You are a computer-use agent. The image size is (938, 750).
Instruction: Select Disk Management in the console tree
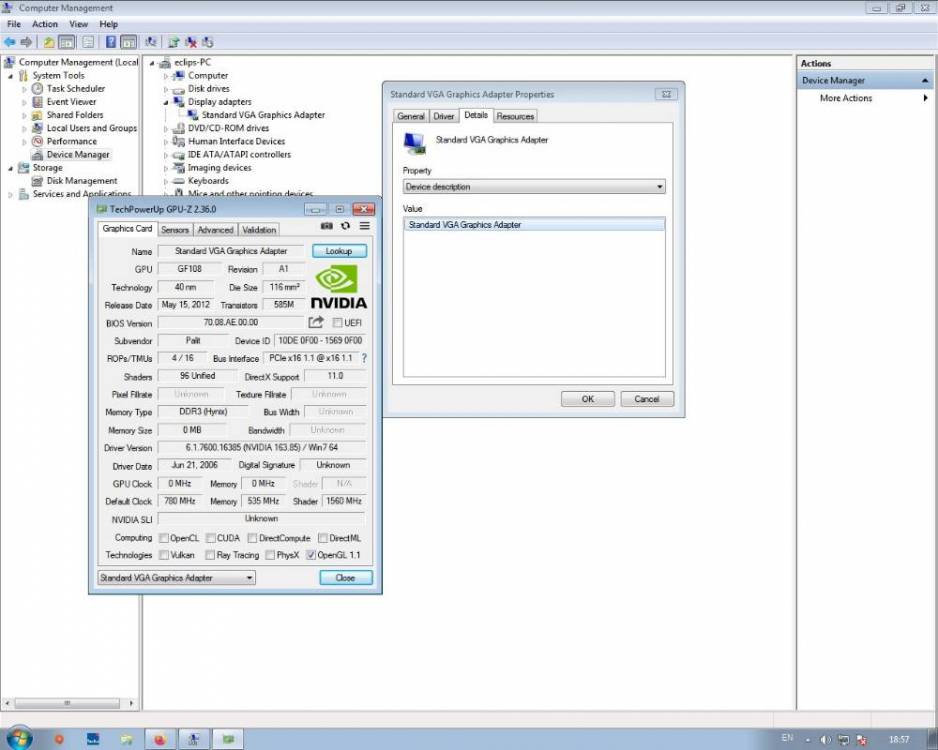tap(82, 181)
